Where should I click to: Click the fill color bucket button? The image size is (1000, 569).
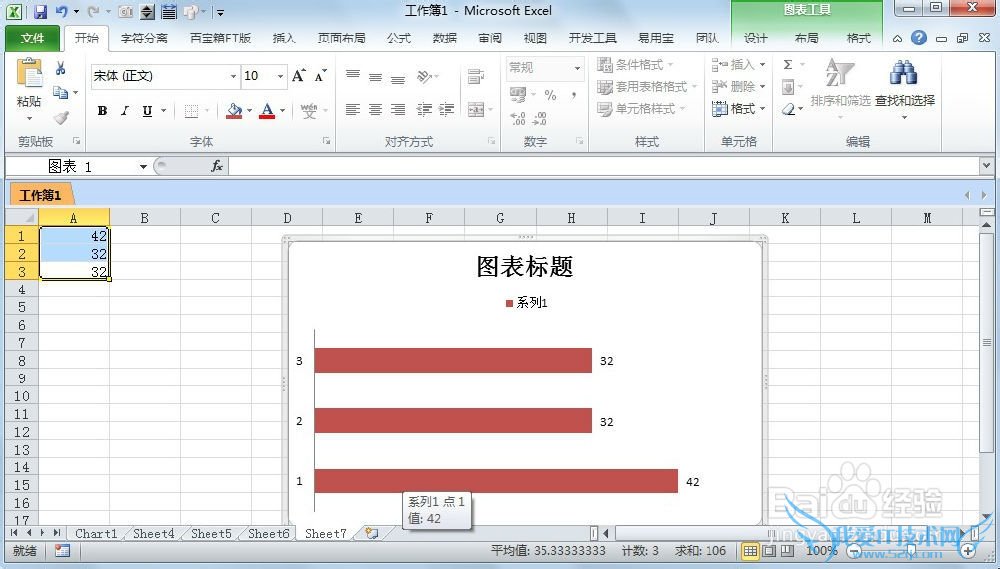(235, 111)
